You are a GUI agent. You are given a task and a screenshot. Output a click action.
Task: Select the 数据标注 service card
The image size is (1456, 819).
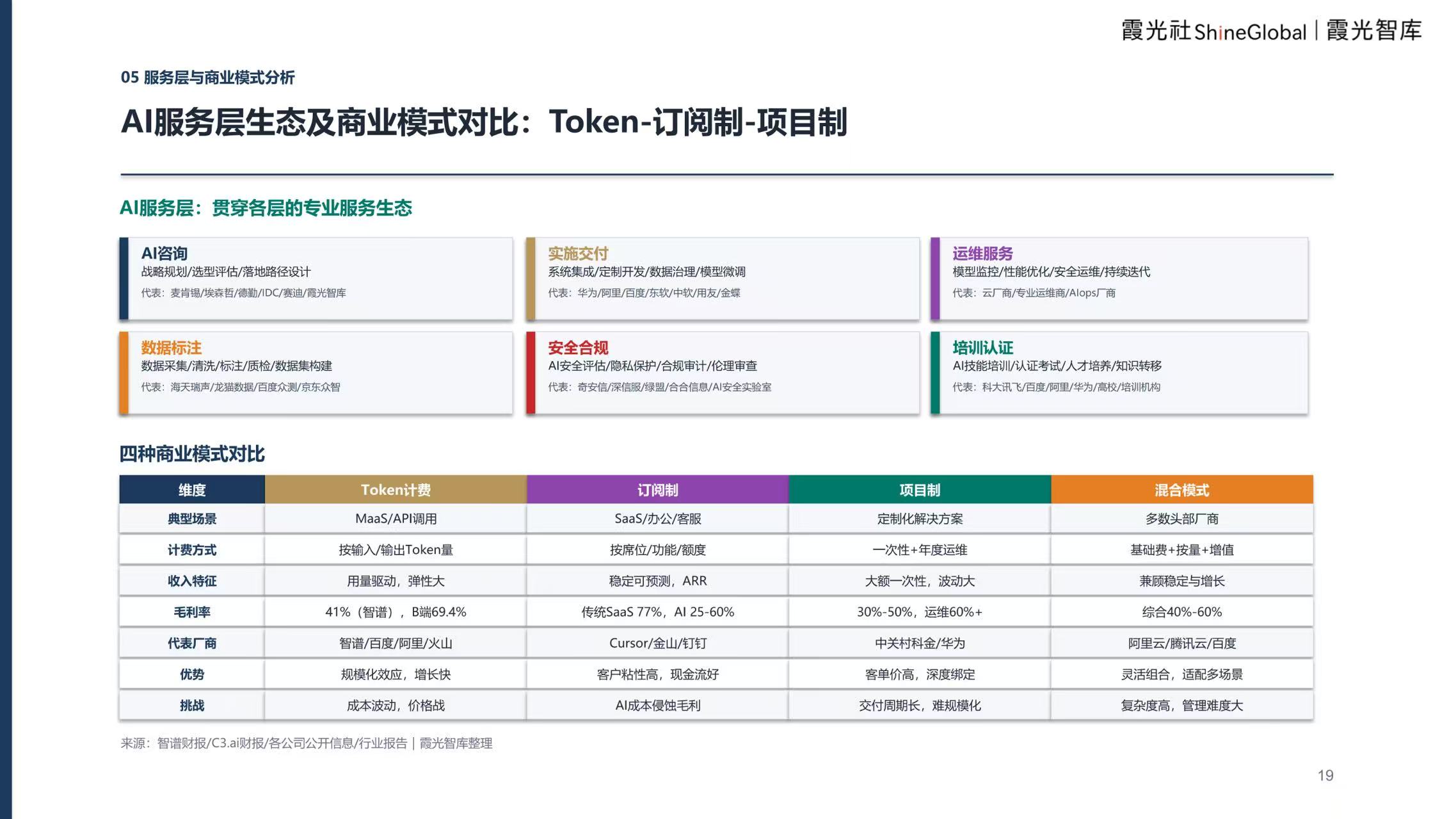point(316,373)
